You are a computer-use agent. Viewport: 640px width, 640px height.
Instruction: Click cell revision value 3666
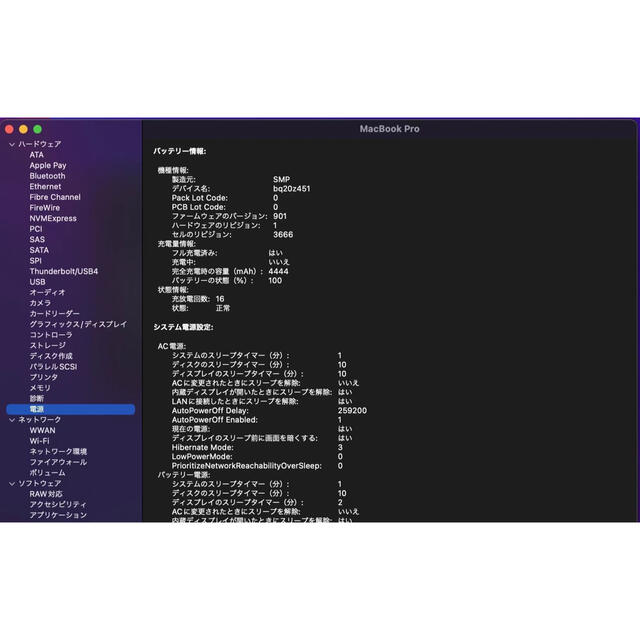[x=283, y=235]
